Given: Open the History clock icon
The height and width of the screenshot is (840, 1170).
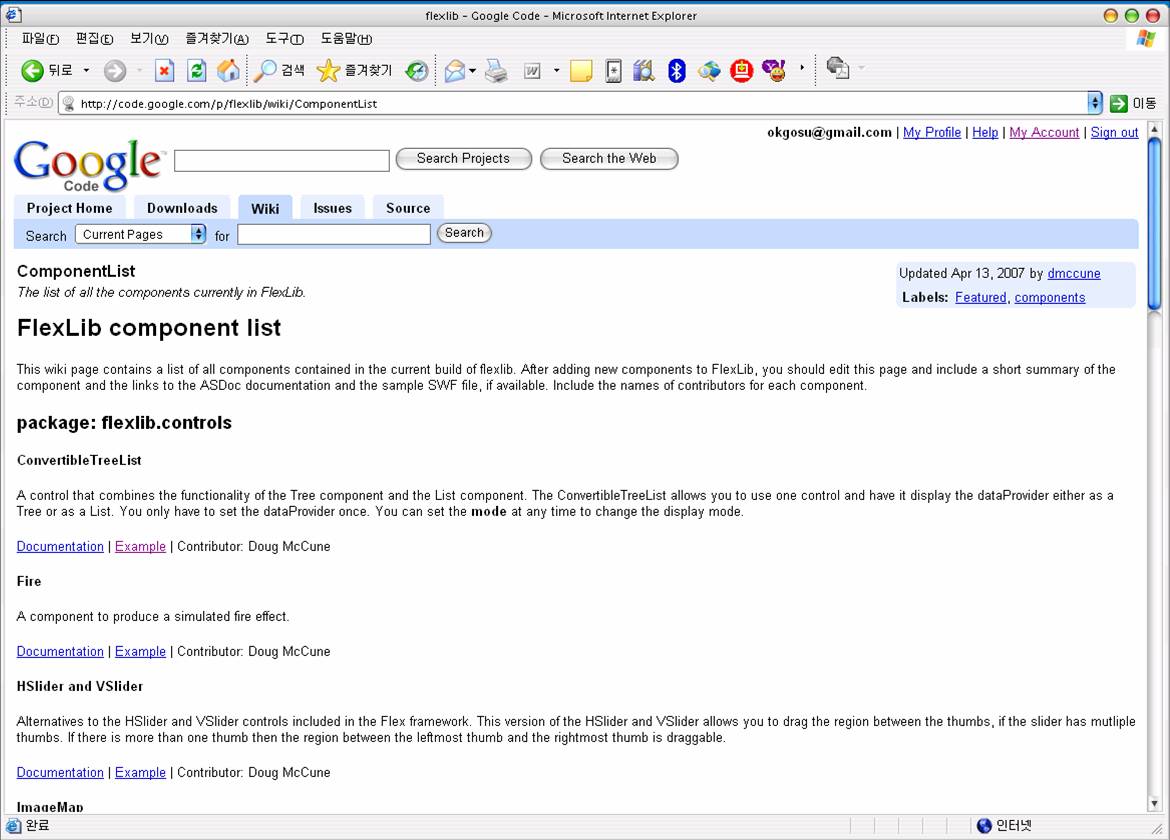Looking at the screenshot, I should point(416,71).
